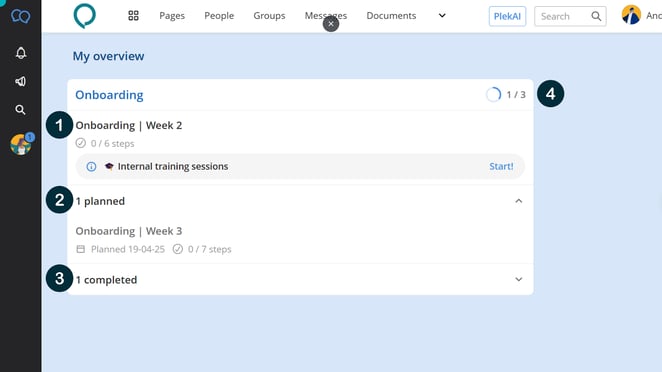This screenshot has width=662, height=372.
Task: Collapse the 1 planned section
Action: (518, 201)
